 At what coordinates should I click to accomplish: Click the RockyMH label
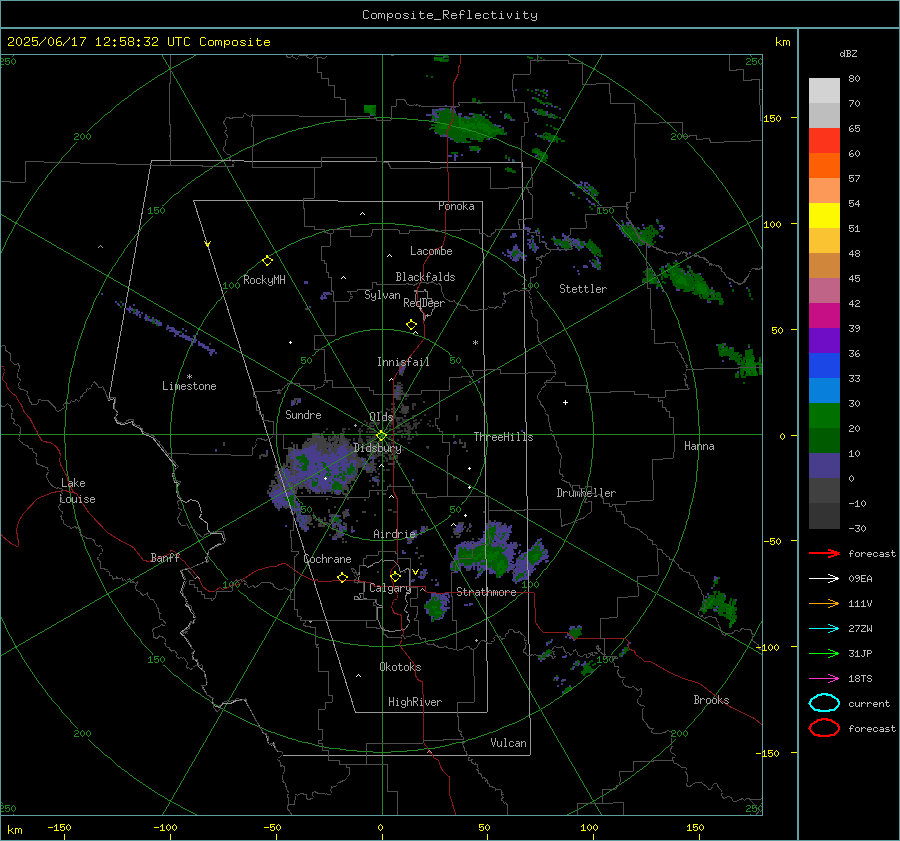(x=264, y=280)
